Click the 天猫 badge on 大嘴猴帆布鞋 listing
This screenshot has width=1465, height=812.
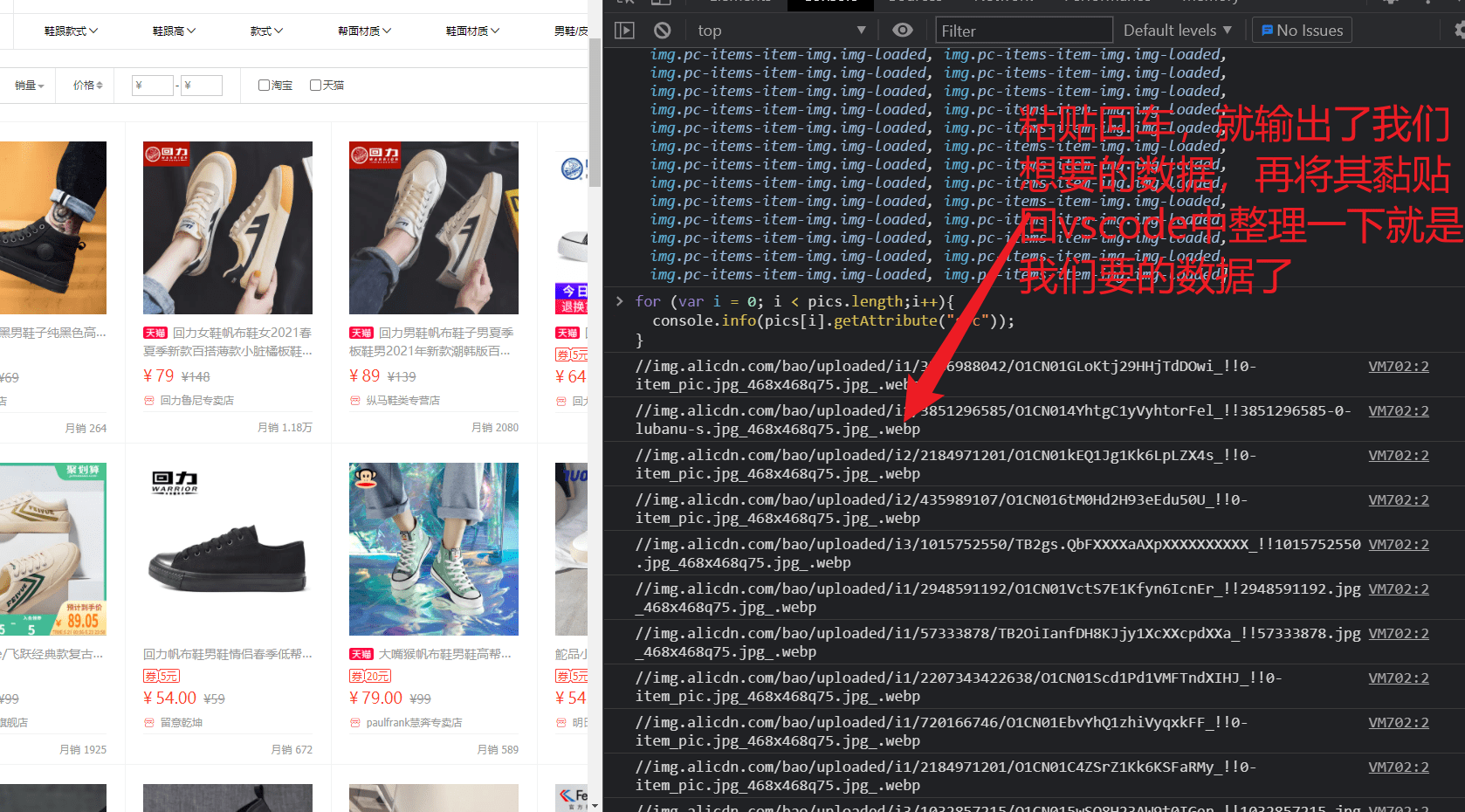coord(361,654)
